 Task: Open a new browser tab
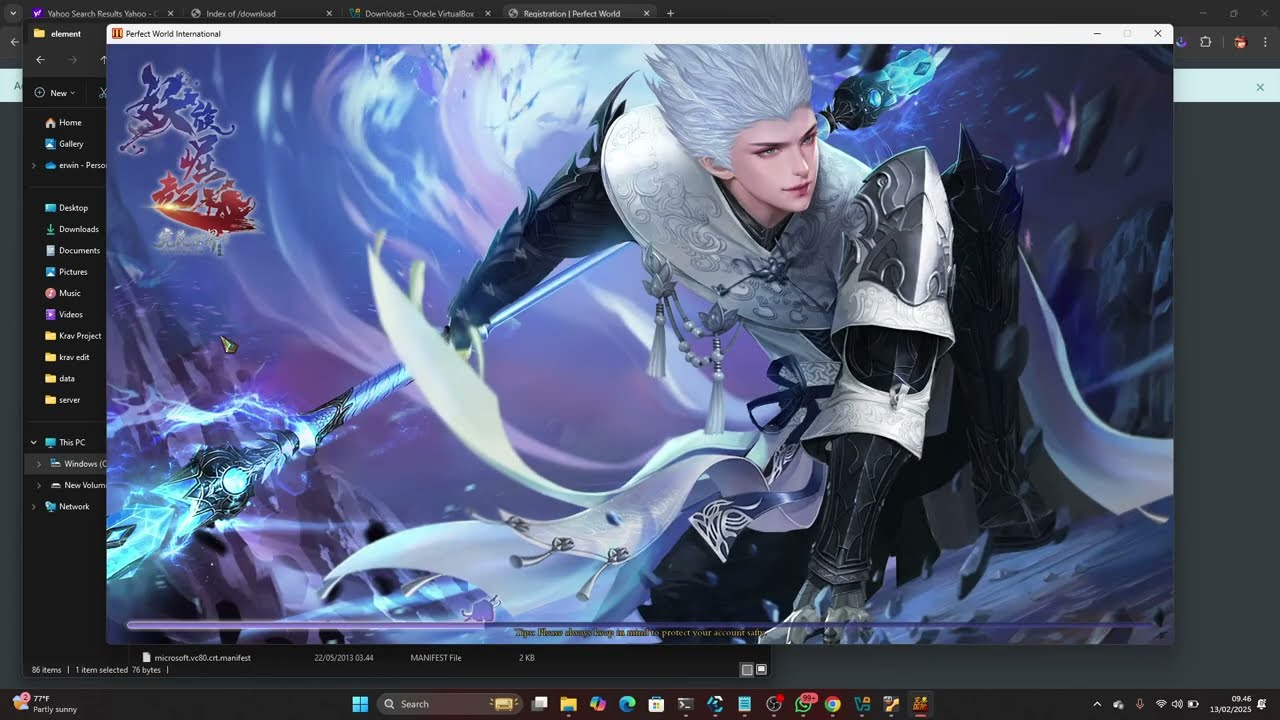tap(670, 13)
